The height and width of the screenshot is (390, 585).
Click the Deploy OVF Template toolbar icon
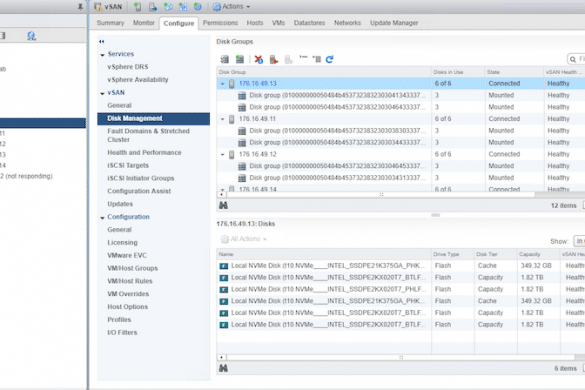tap(198, 6)
